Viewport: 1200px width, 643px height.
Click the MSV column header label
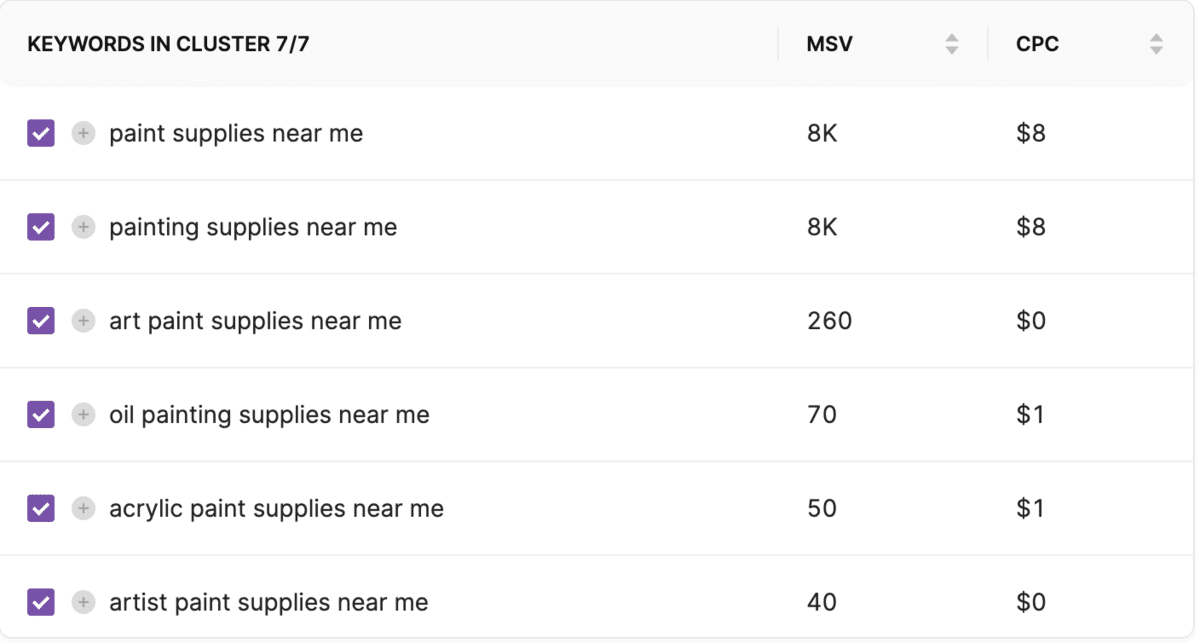pos(830,44)
